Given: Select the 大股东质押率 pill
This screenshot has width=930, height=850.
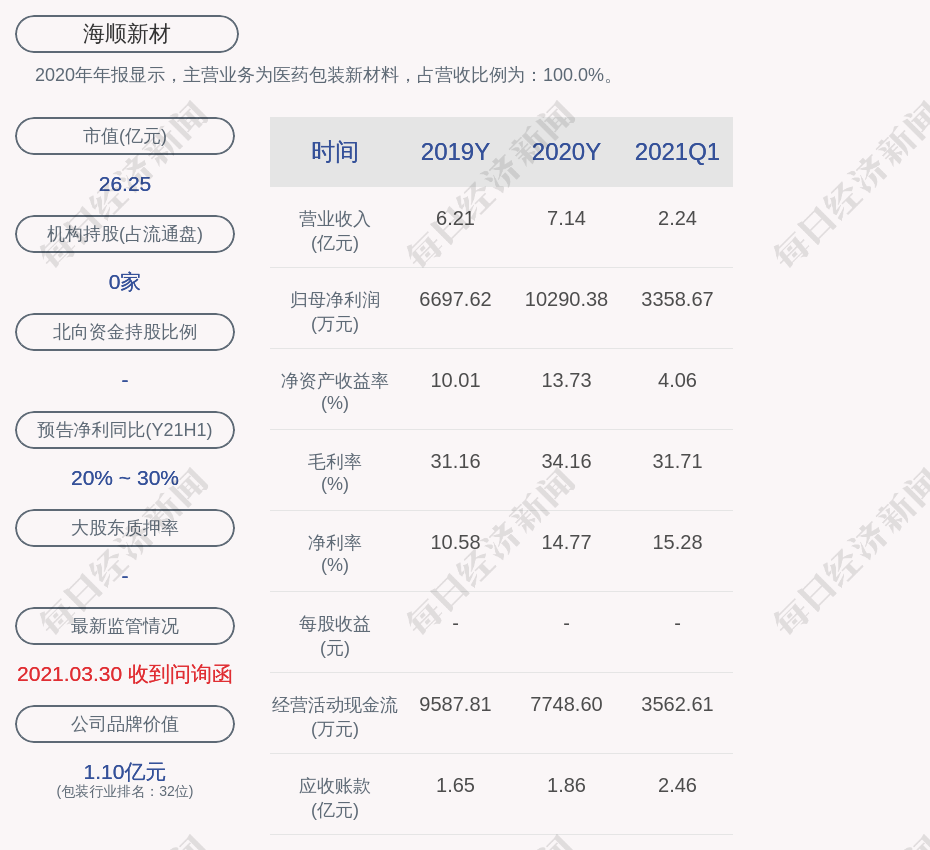Looking at the screenshot, I should (x=125, y=528).
